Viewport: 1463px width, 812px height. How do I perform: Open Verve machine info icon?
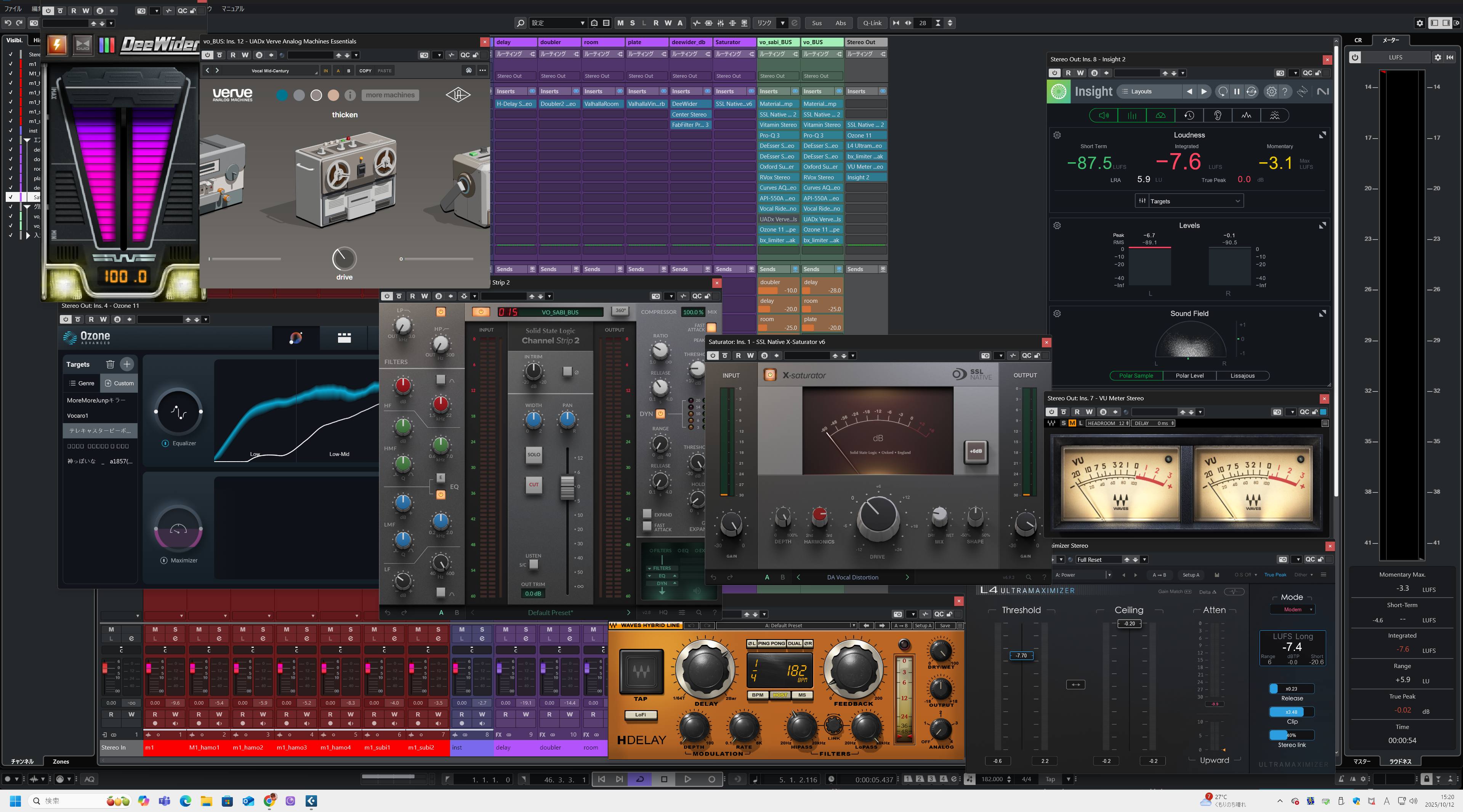pyautogui.click(x=351, y=95)
